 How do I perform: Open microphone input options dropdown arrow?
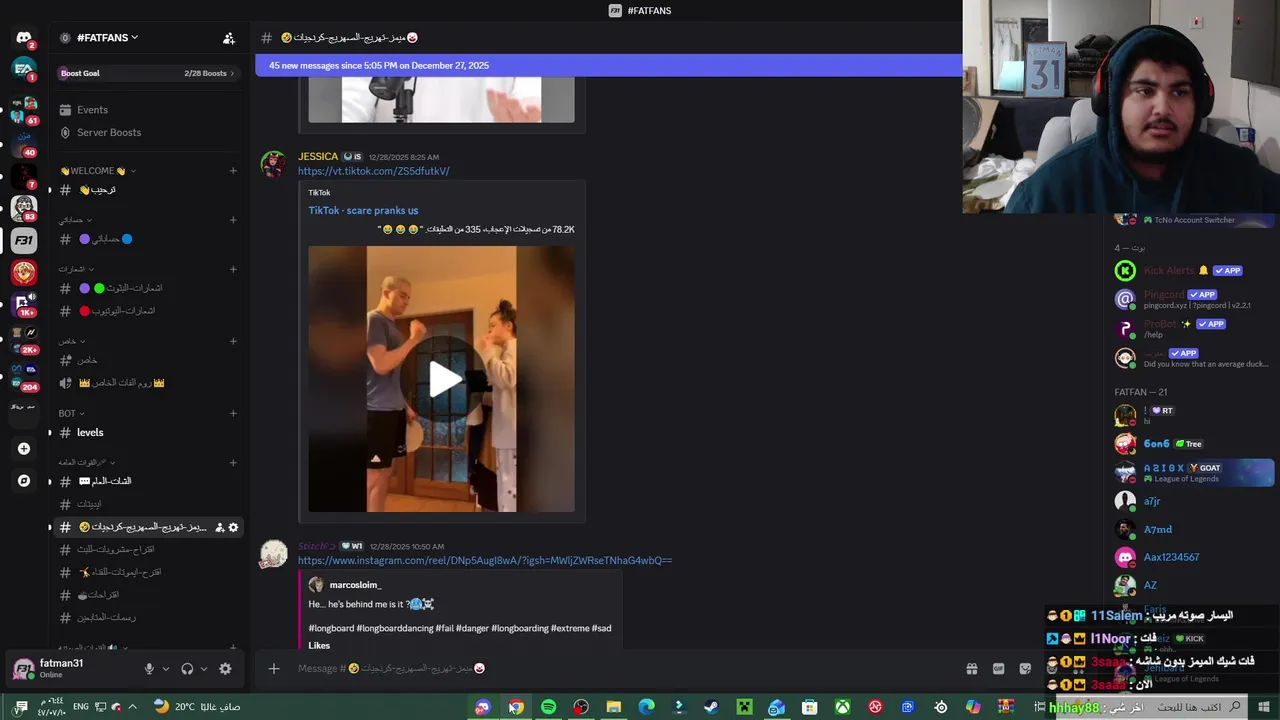coord(166,669)
